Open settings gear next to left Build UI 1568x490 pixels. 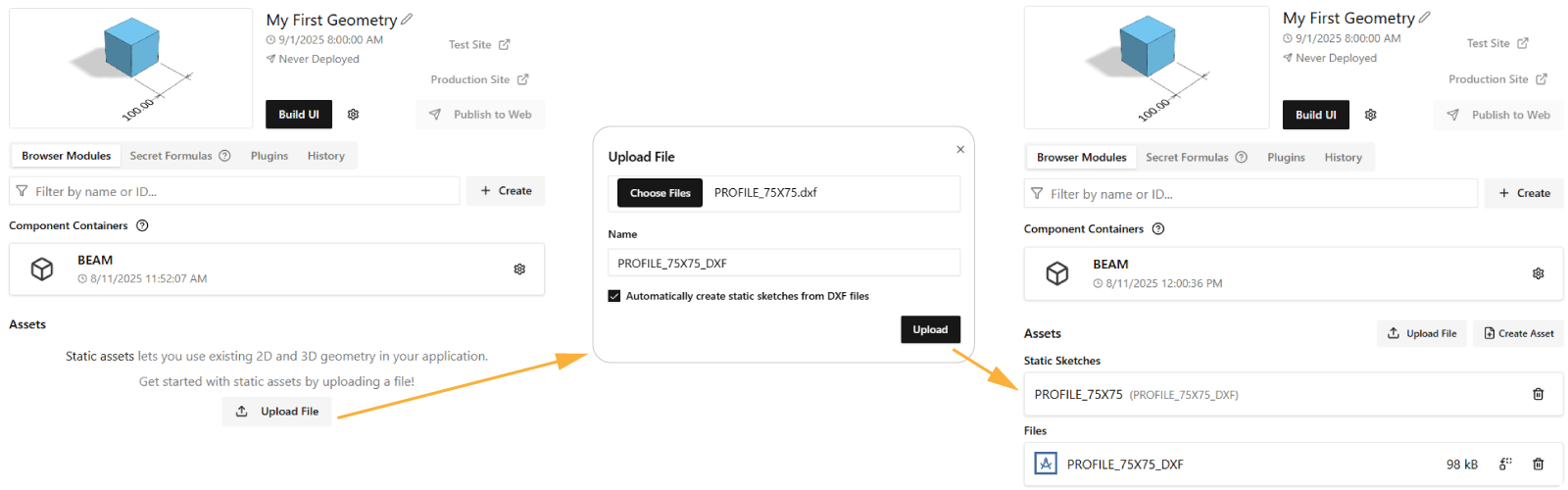(x=353, y=115)
